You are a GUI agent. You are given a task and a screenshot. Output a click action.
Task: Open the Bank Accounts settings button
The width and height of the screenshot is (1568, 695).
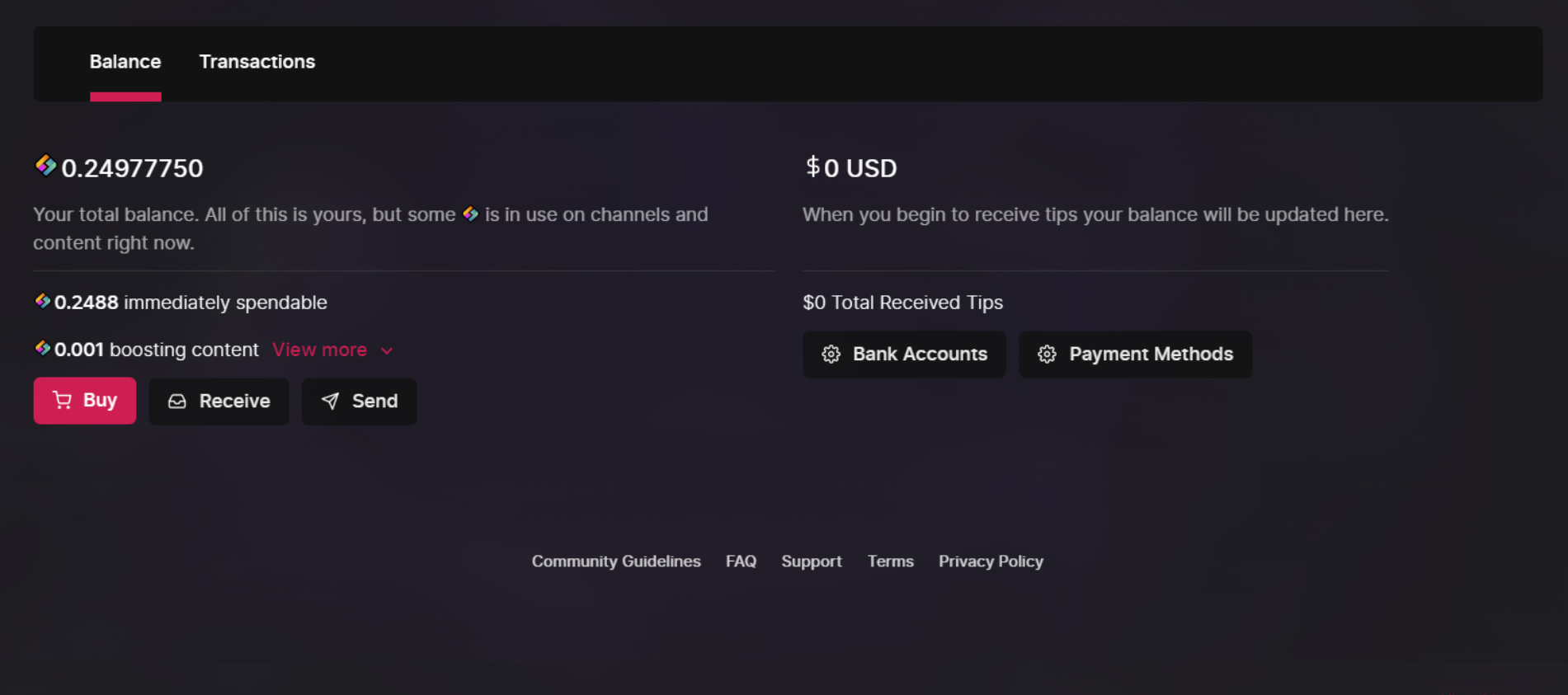coord(904,355)
